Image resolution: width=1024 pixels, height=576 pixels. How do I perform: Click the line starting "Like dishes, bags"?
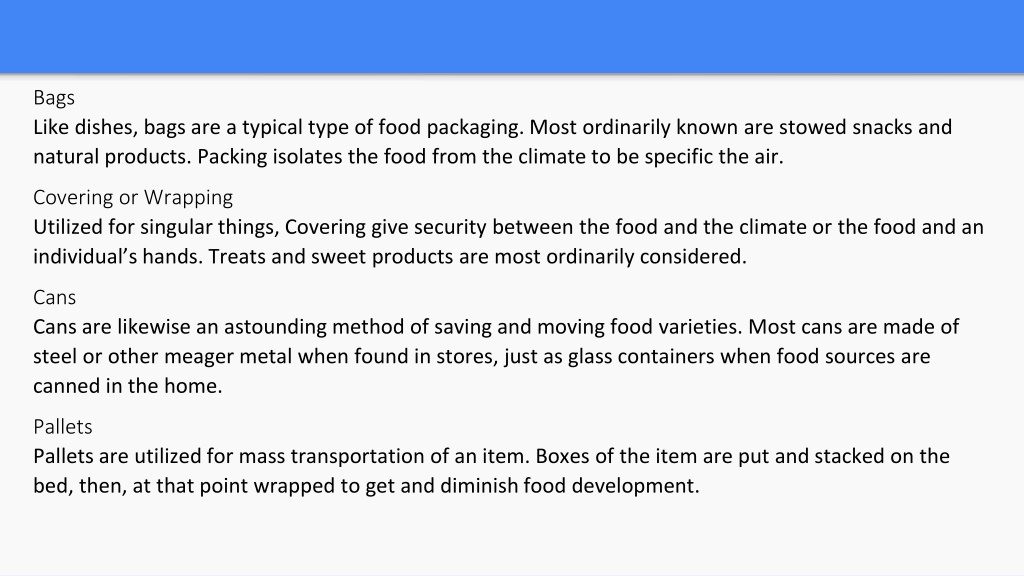(x=492, y=127)
